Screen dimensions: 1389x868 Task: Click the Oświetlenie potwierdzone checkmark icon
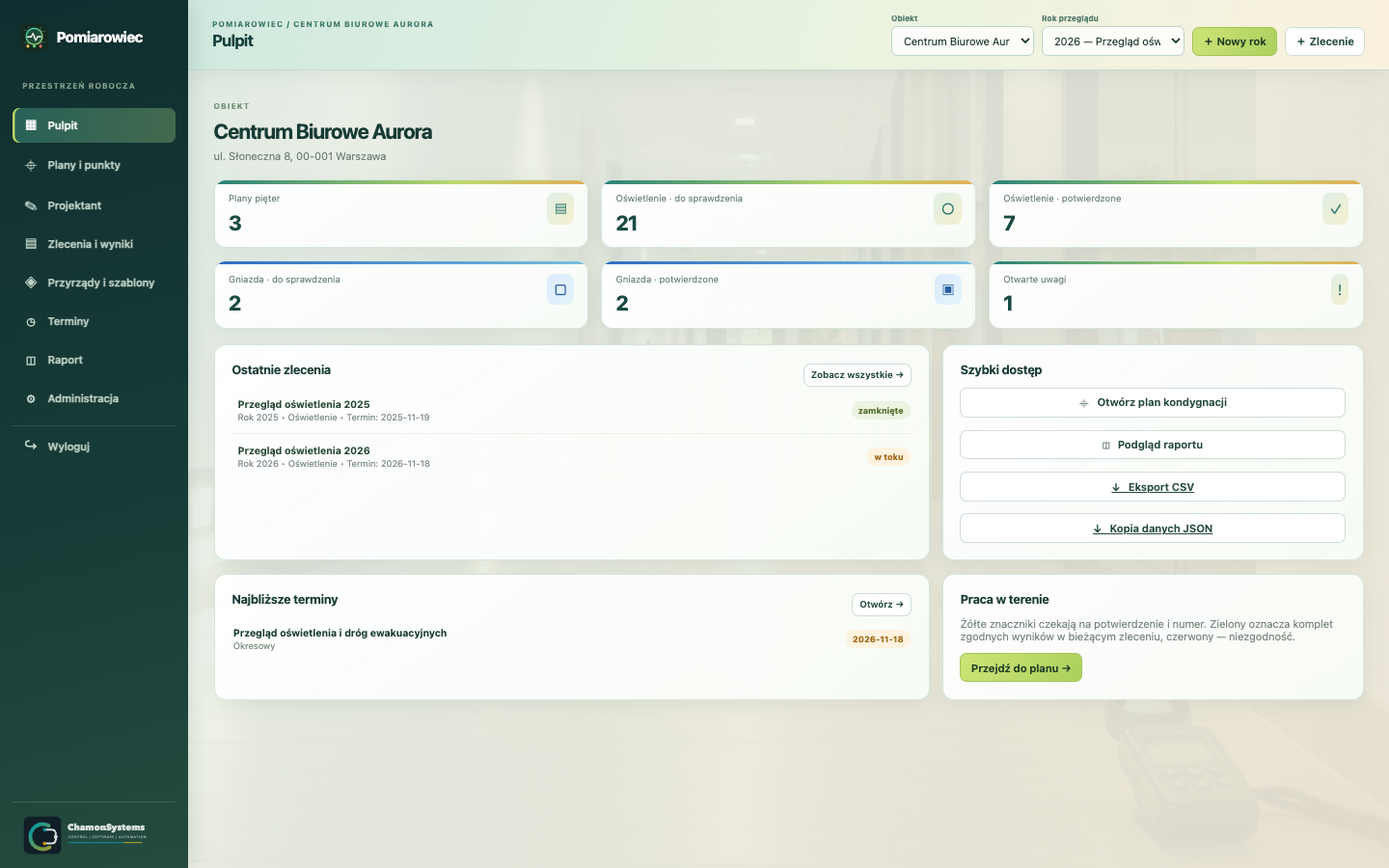tap(1335, 209)
